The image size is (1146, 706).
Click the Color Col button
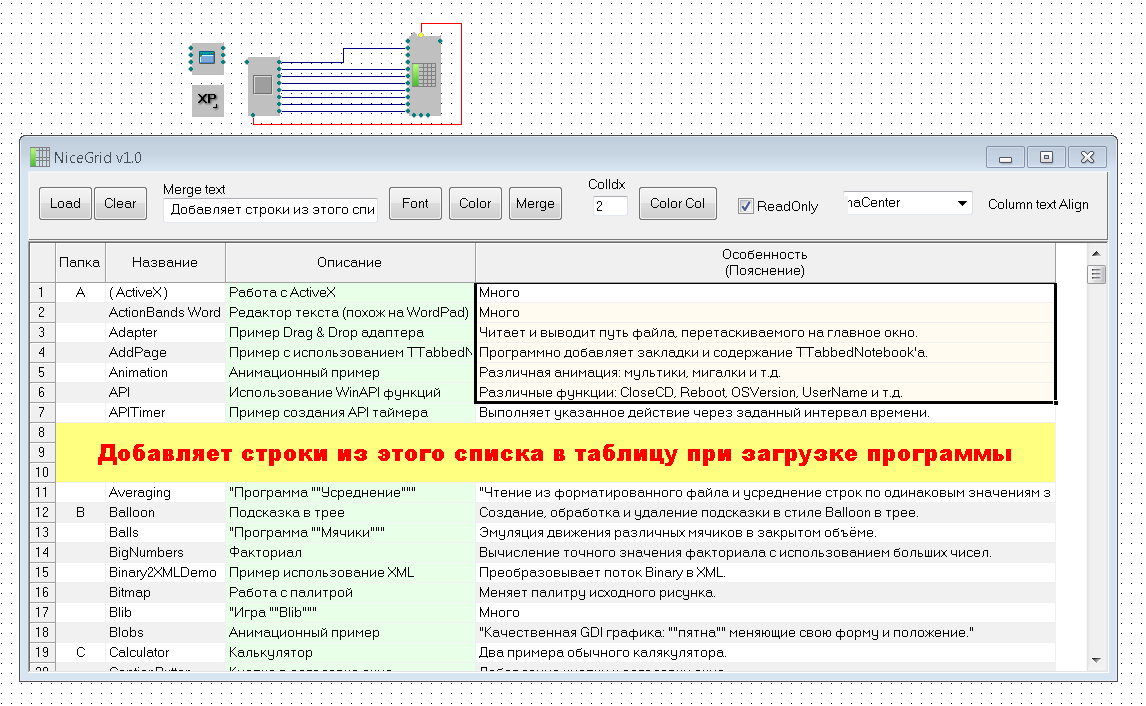(678, 204)
